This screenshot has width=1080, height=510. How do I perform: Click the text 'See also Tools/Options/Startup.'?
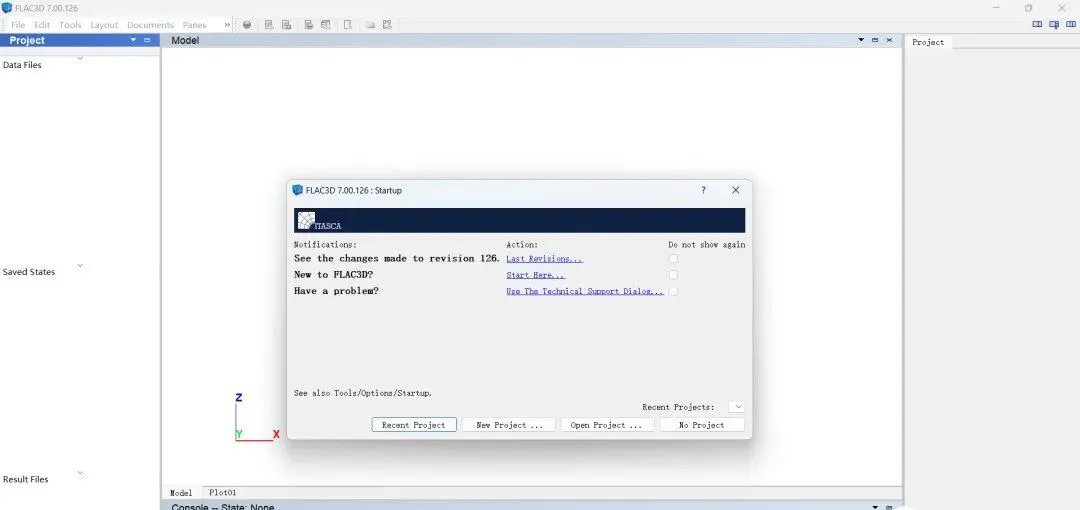click(363, 393)
